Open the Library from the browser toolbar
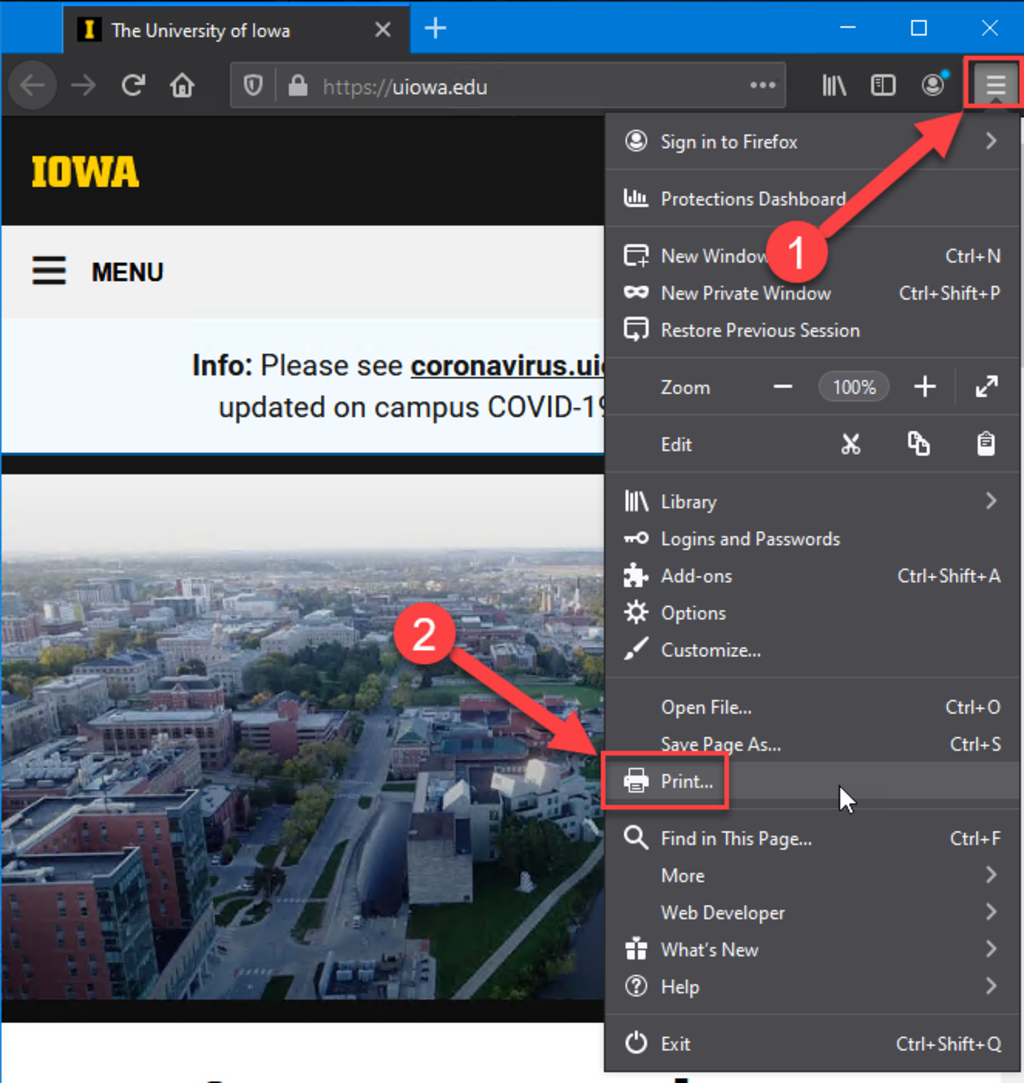 [834, 85]
